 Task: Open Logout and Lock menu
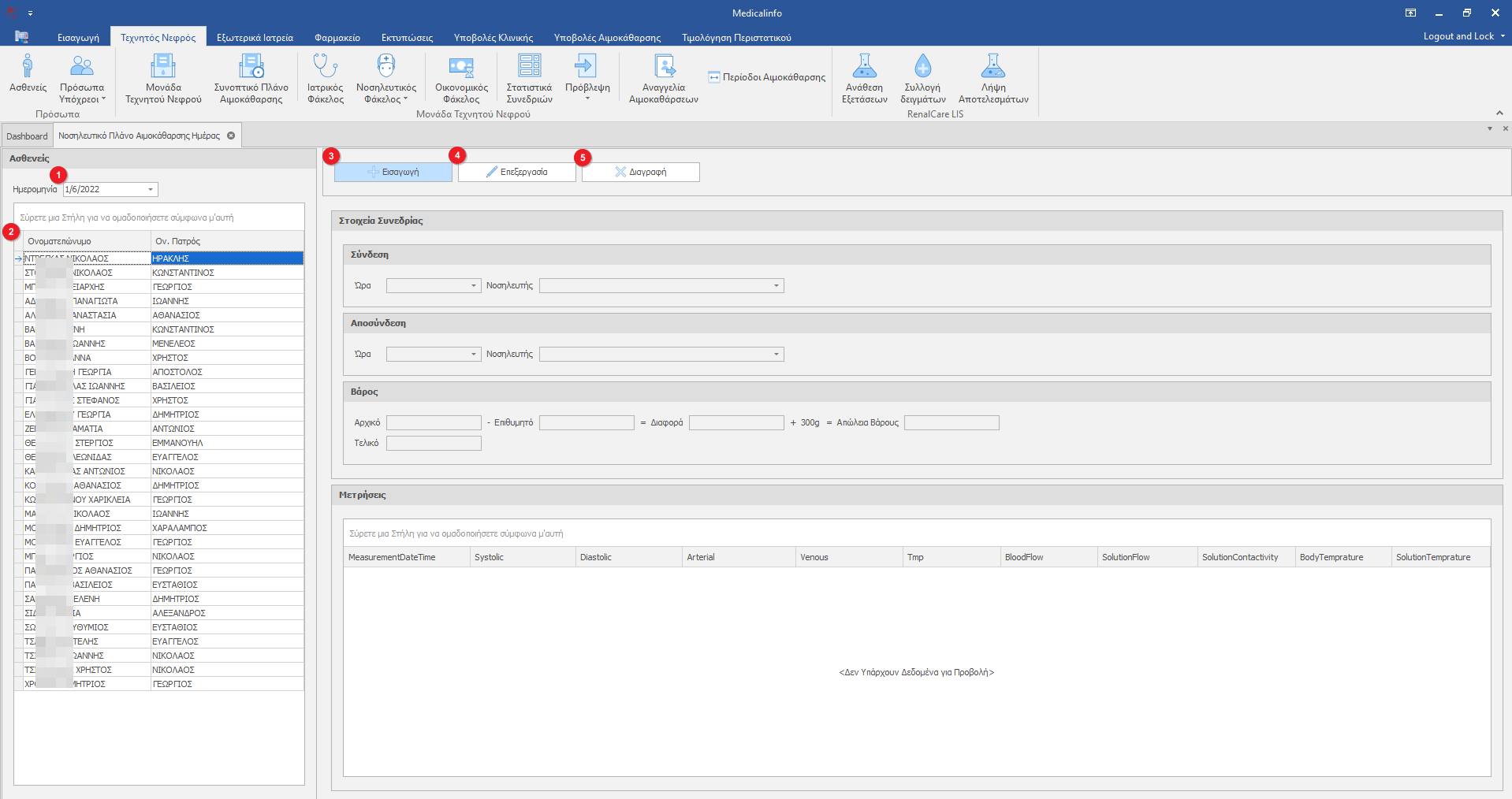pyautogui.click(x=1463, y=36)
